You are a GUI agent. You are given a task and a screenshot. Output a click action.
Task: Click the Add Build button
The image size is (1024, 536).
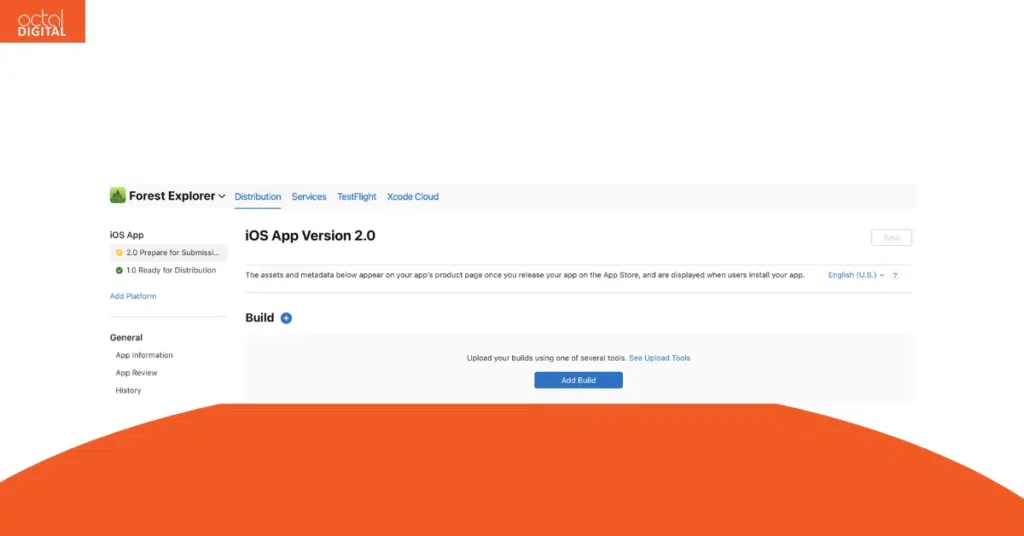click(x=579, y=380)
